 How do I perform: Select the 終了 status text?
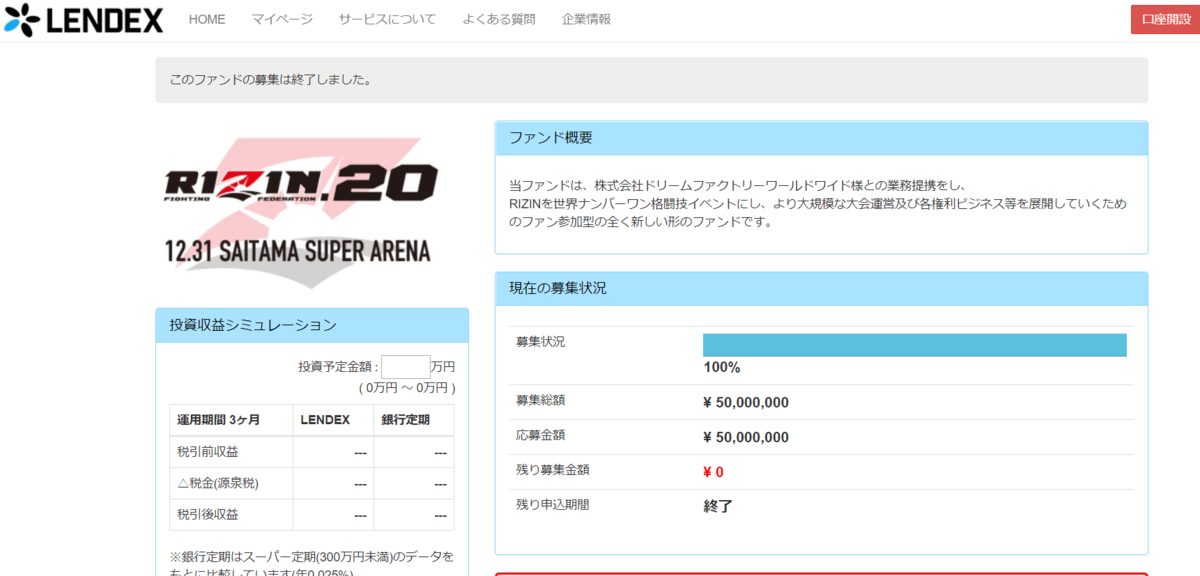click(x=718, y=506)
